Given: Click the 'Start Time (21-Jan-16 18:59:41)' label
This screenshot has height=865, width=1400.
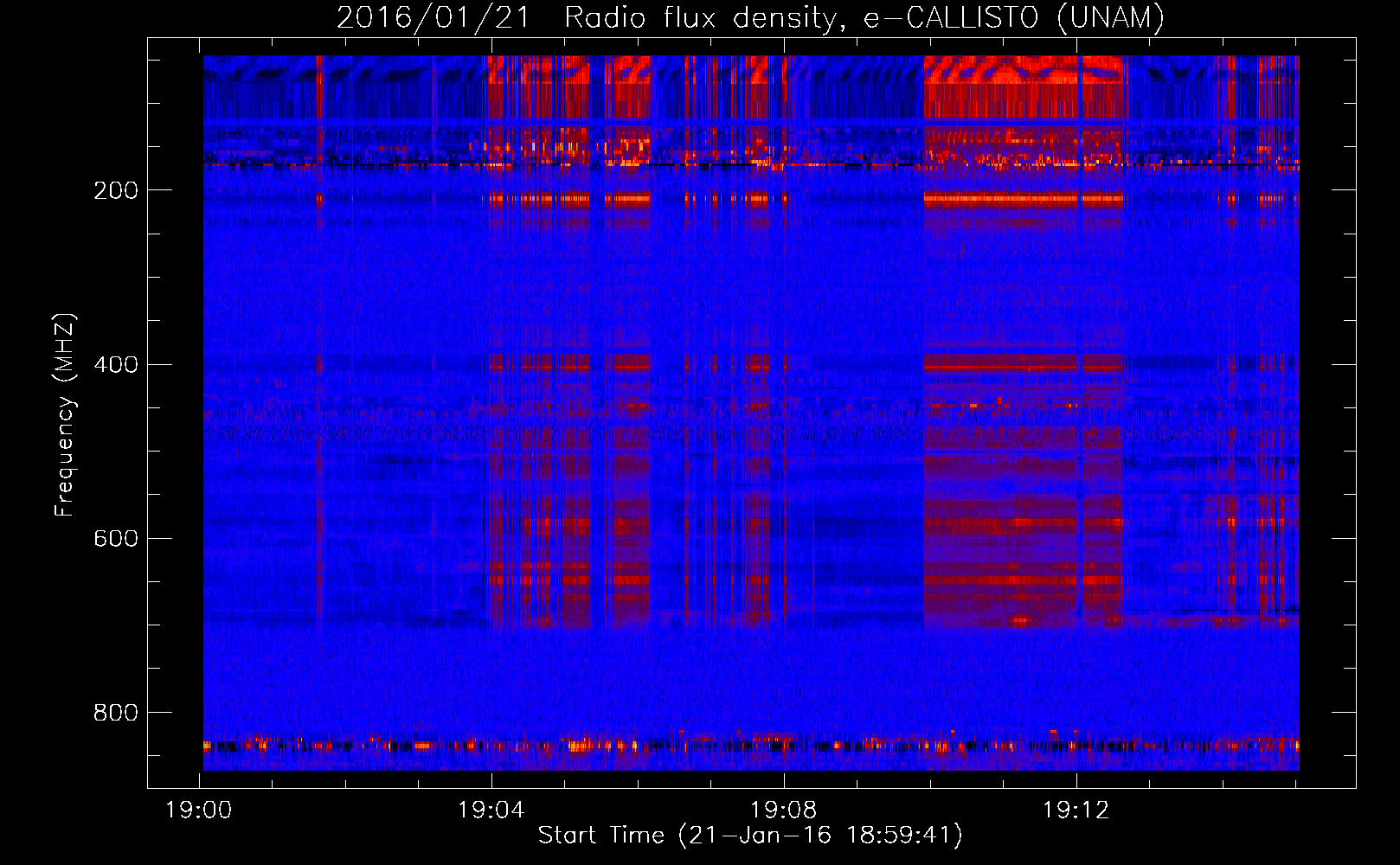Looking at the screenshot, I should tap(750, 836).
